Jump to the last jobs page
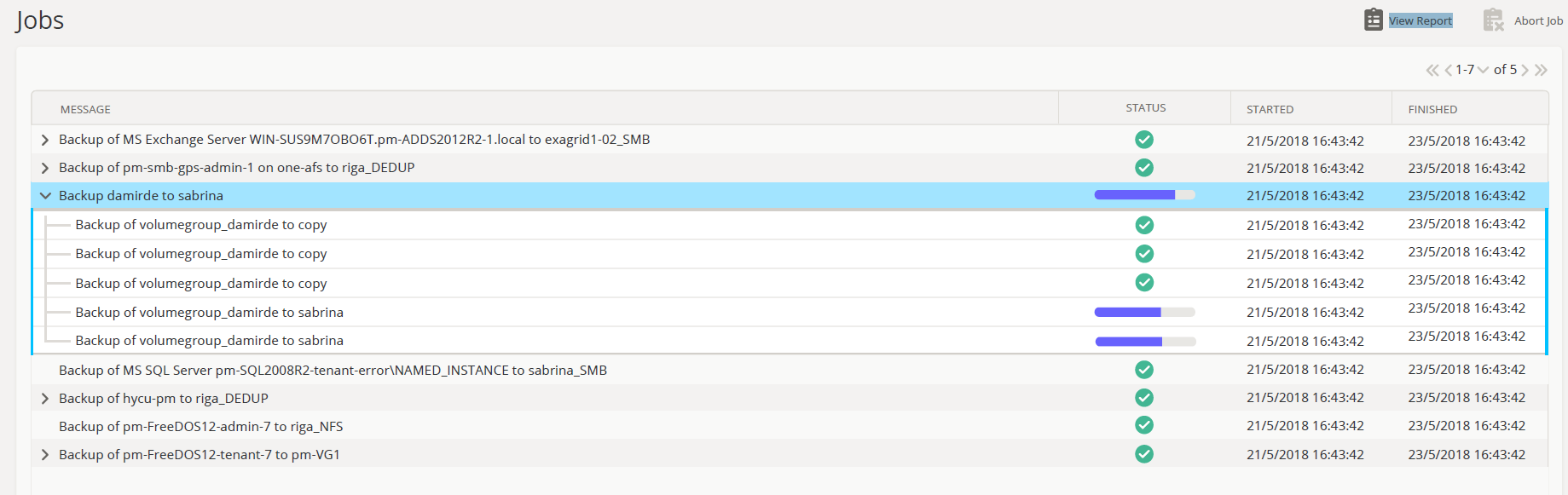This screenshot has width=1568, height=495. click(1541, 70)
